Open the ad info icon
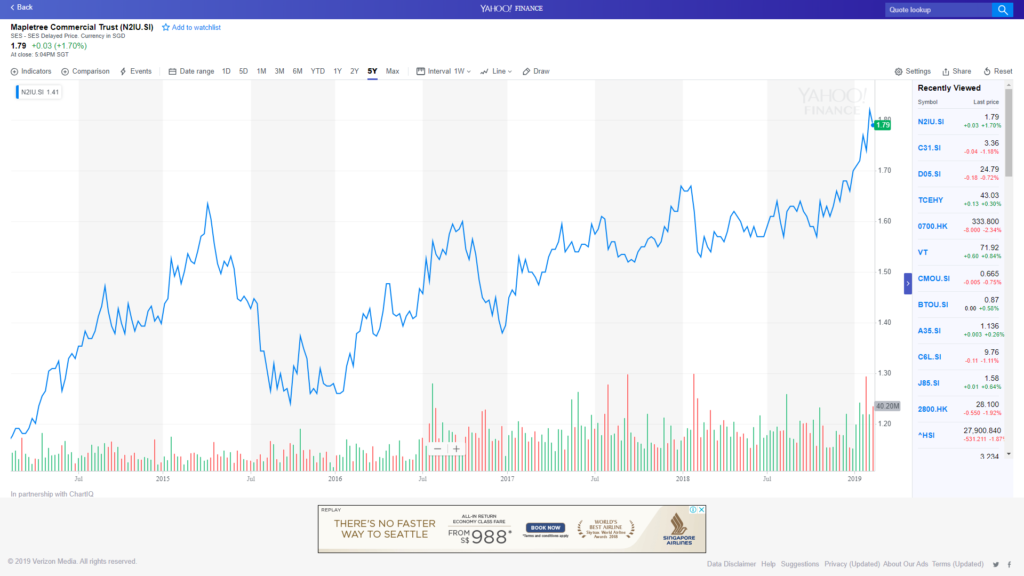This screenshot has width=1024, height=576. pos(693,509)
